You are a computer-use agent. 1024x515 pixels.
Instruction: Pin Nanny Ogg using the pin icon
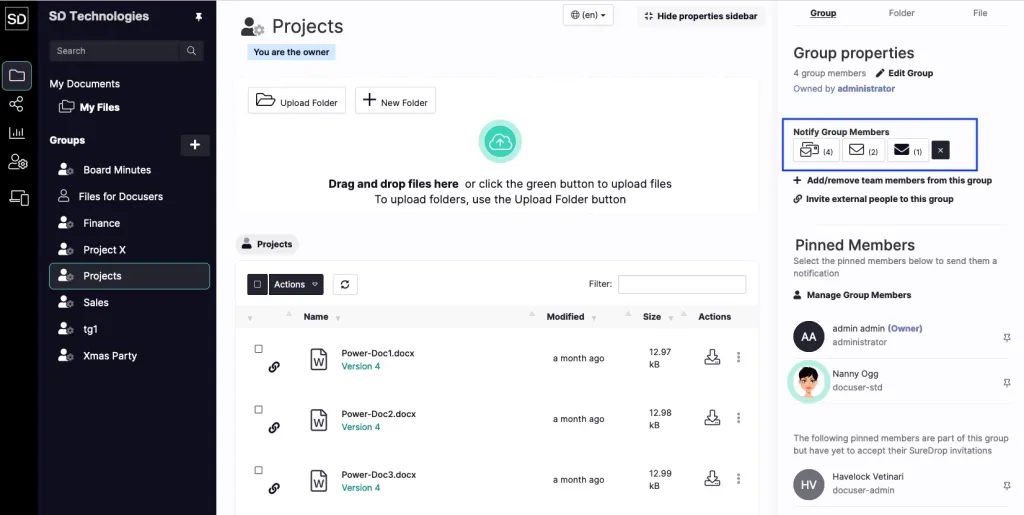click(1006, 383)
